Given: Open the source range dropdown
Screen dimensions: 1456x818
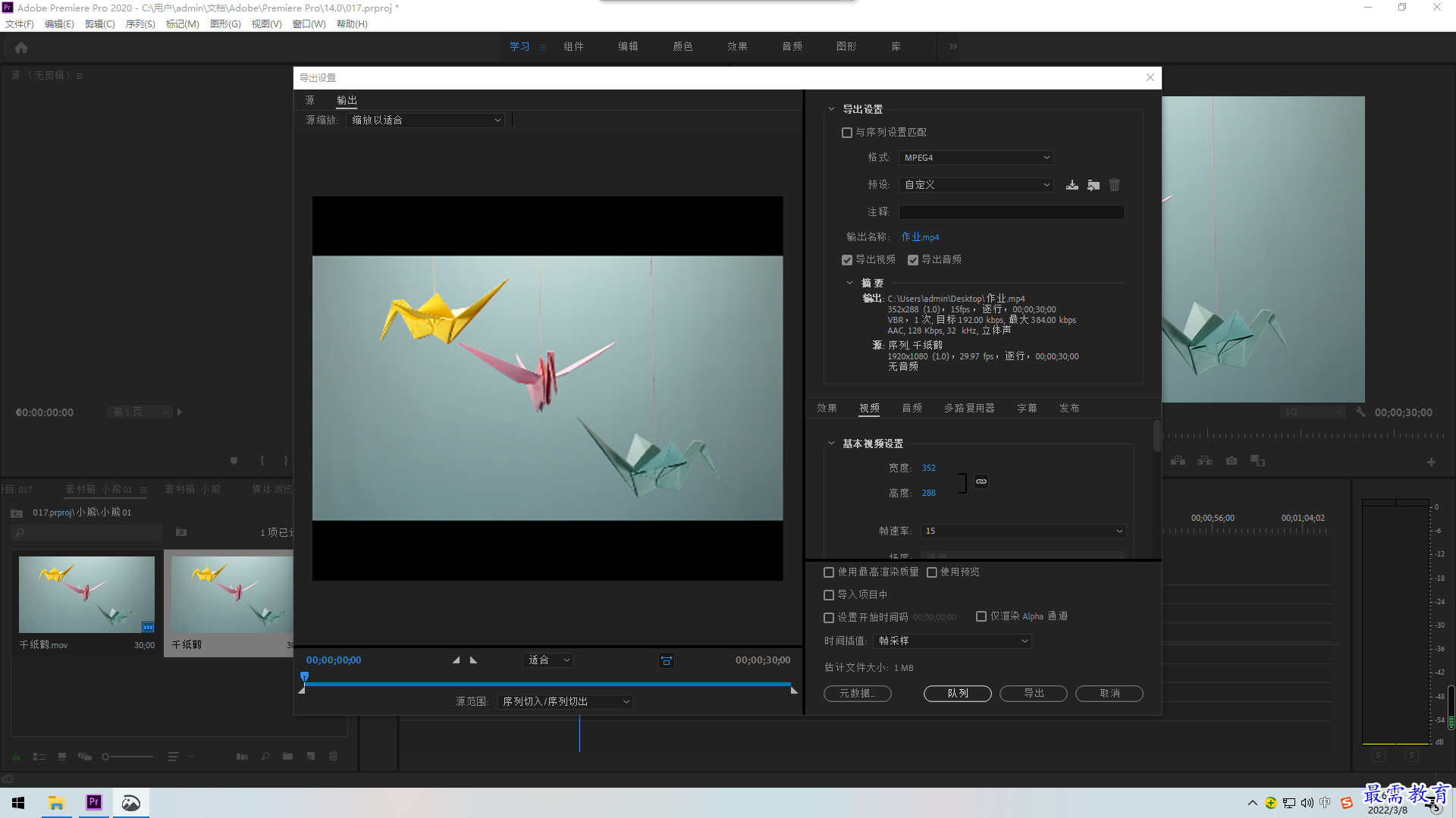Looking at the screenshot, I should tap(565, 702).
